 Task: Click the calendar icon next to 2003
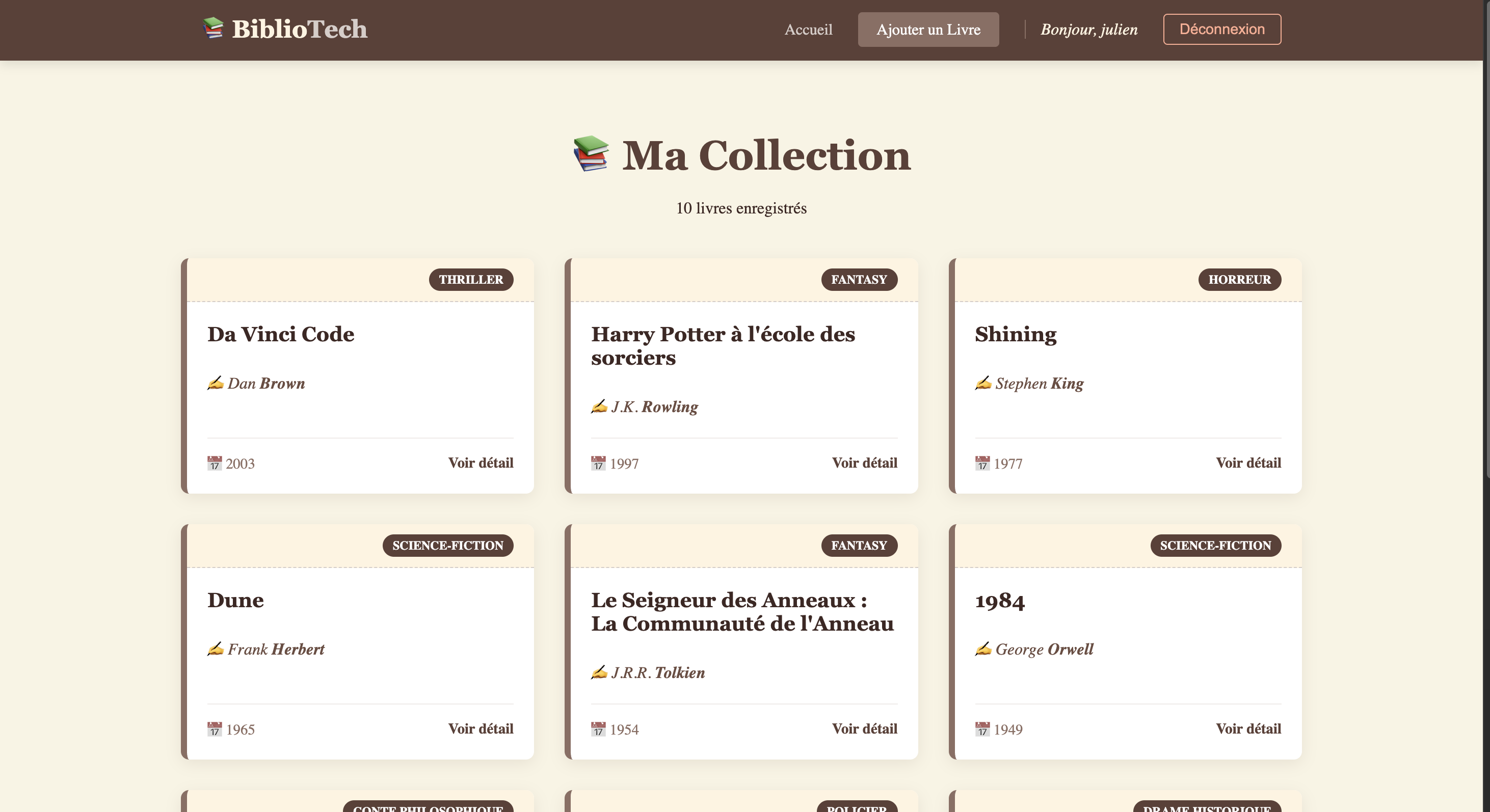215,463
